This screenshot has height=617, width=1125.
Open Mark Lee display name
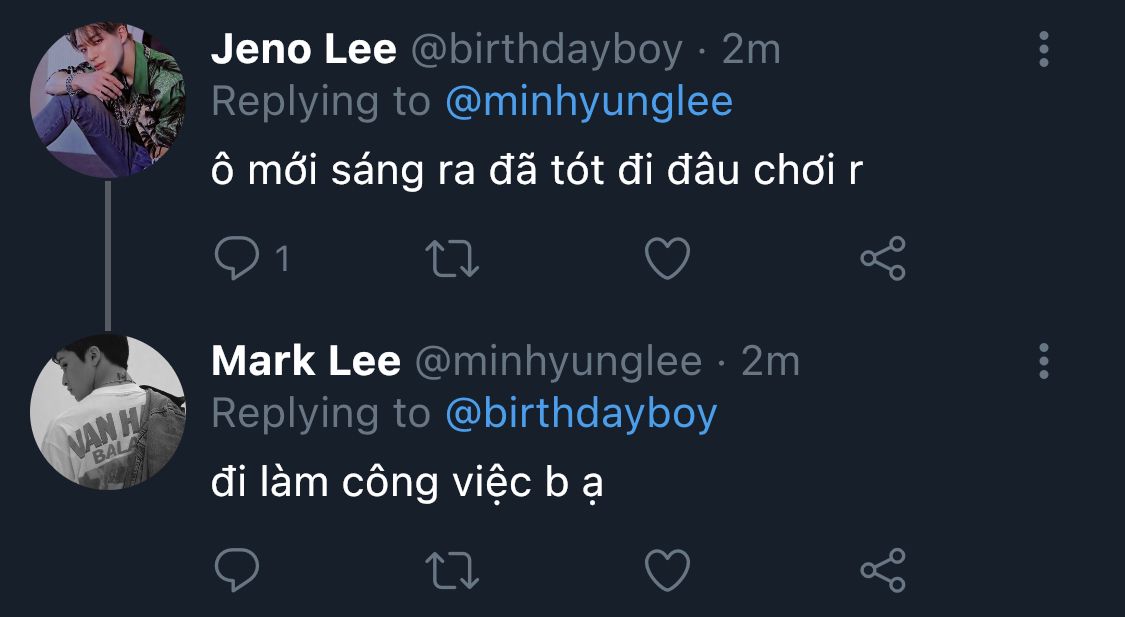[x=306, y=361]
